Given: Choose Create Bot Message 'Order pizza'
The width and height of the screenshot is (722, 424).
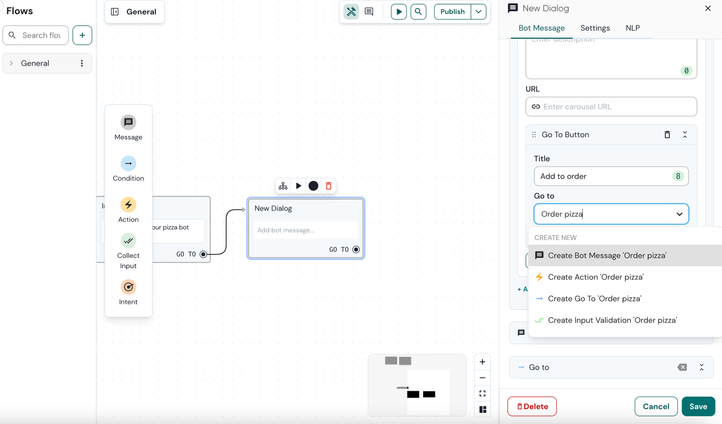Looking at the screenshot, I should coord(606,255).
